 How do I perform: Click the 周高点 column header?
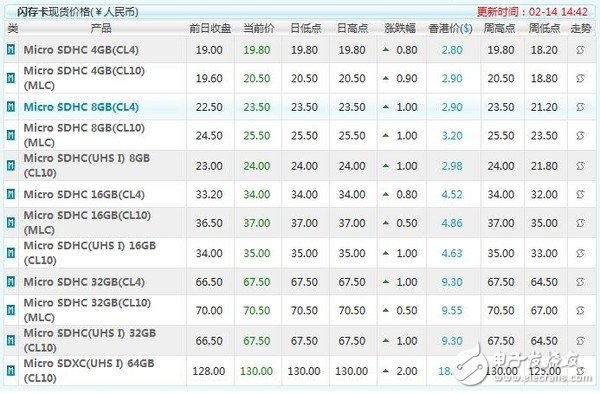499,28
